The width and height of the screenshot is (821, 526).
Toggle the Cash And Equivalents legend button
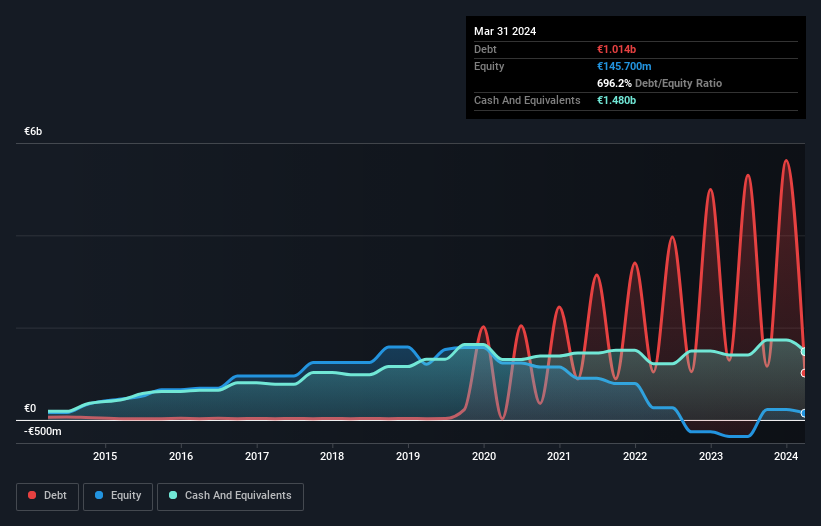coord(230,496)
